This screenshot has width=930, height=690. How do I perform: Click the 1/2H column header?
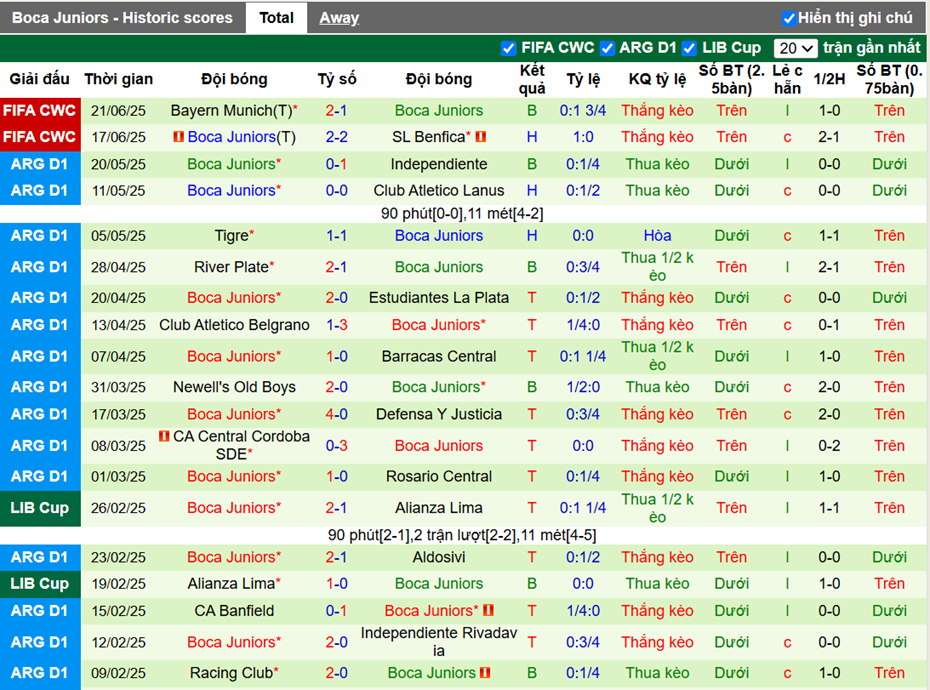point(829,79)
